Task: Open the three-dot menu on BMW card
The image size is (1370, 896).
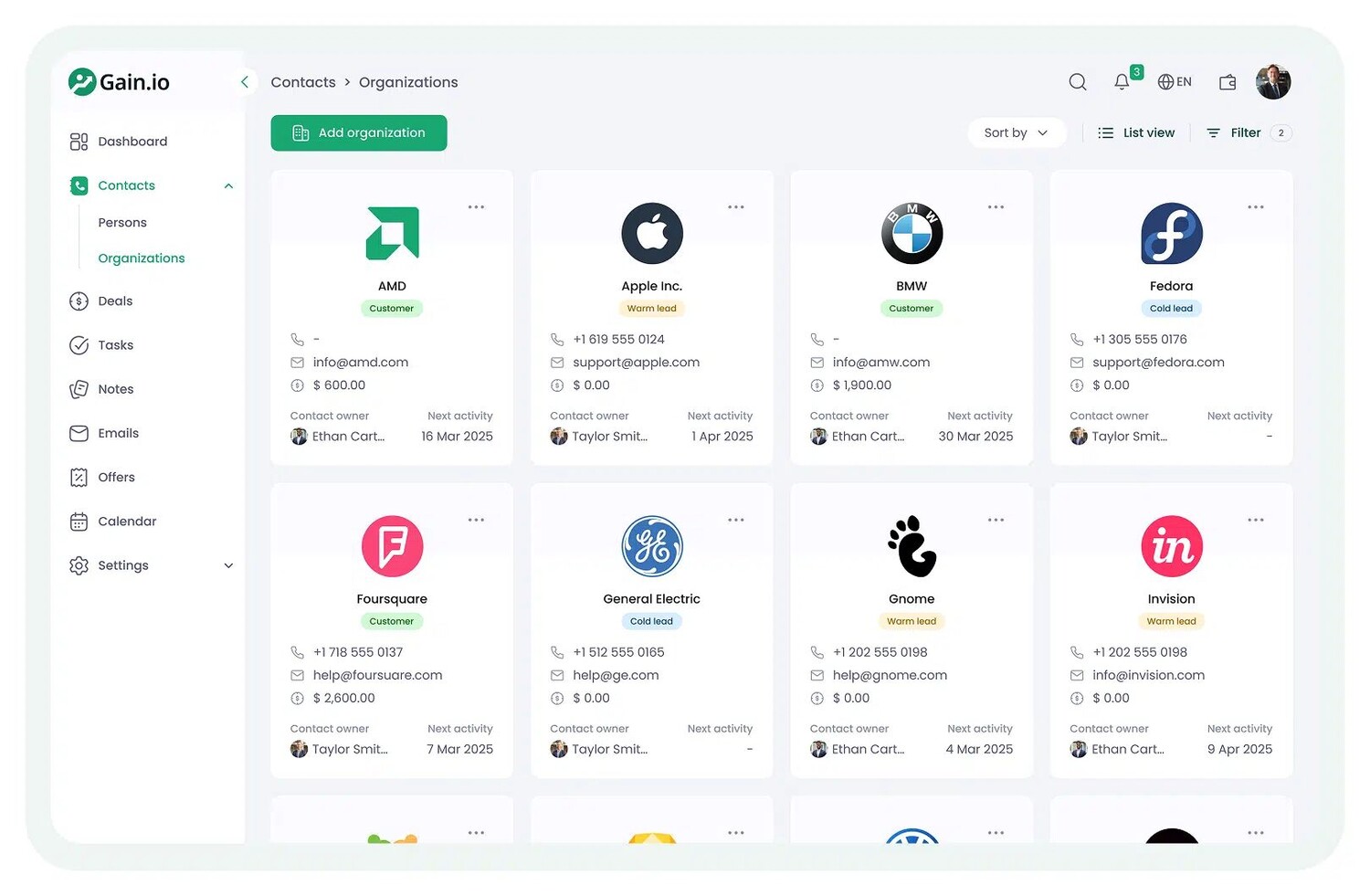Action: click(996, 207)
